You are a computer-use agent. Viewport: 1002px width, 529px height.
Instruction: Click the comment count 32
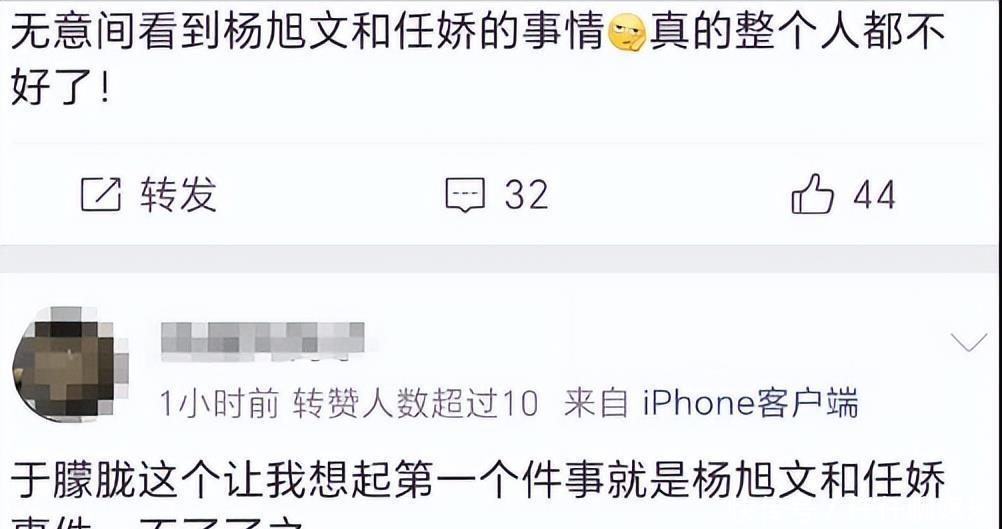click(527, 194)
